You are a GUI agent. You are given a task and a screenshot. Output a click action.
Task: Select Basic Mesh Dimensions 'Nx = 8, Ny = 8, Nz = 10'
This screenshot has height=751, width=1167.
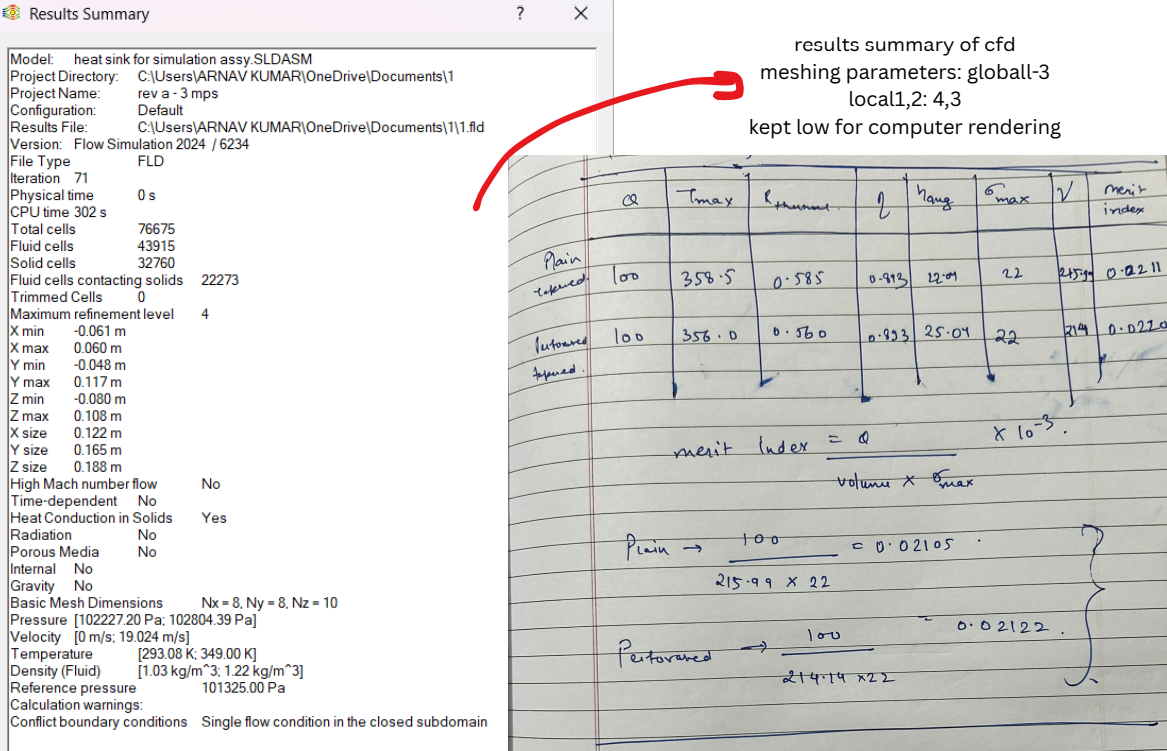coord(269,604)
